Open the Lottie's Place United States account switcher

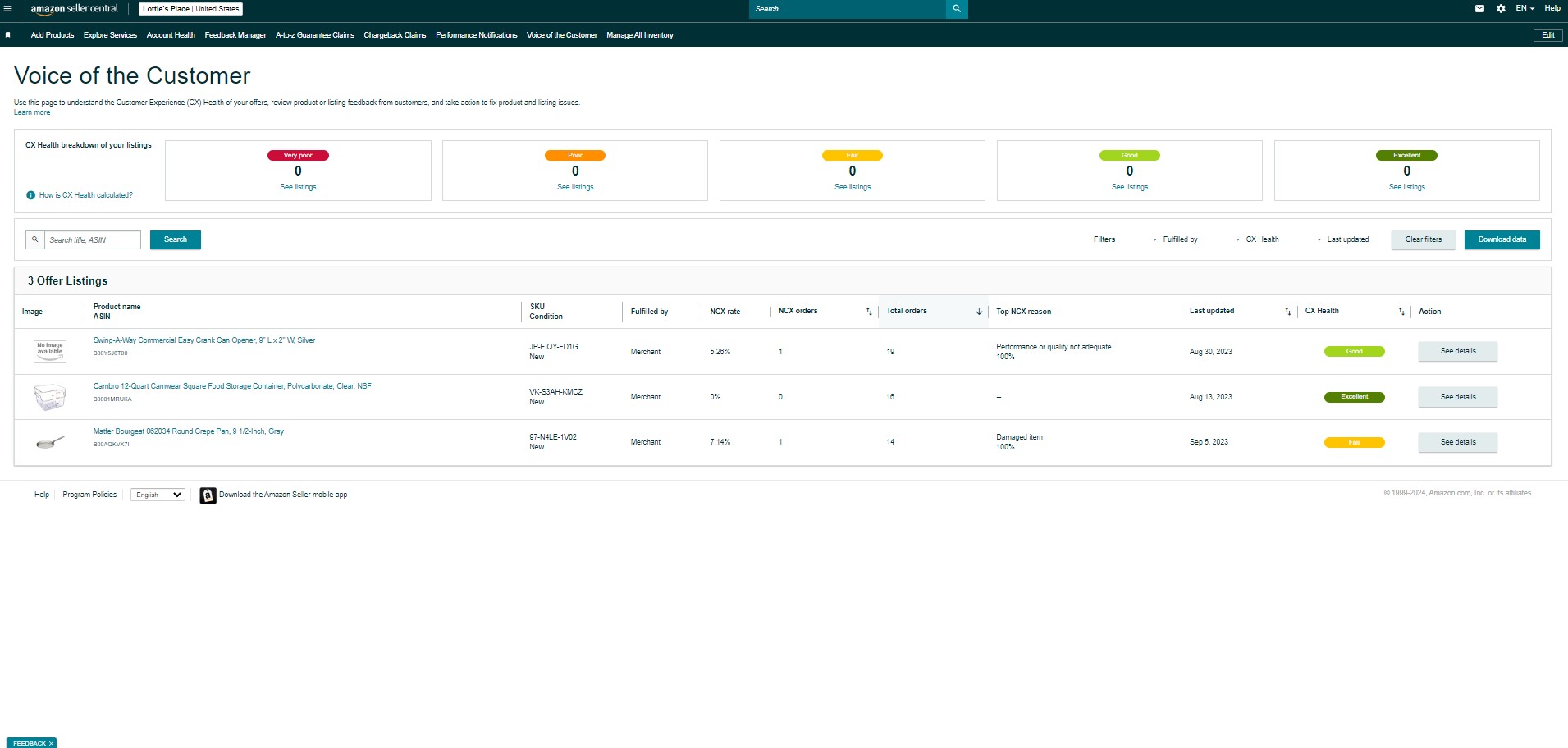[x=191, y=9]
